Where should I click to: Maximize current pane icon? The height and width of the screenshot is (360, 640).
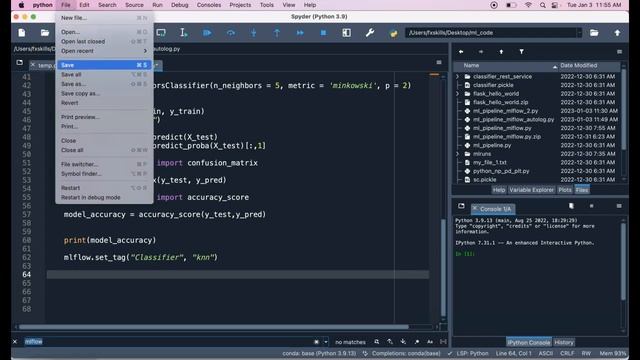(x=347, y=33)
